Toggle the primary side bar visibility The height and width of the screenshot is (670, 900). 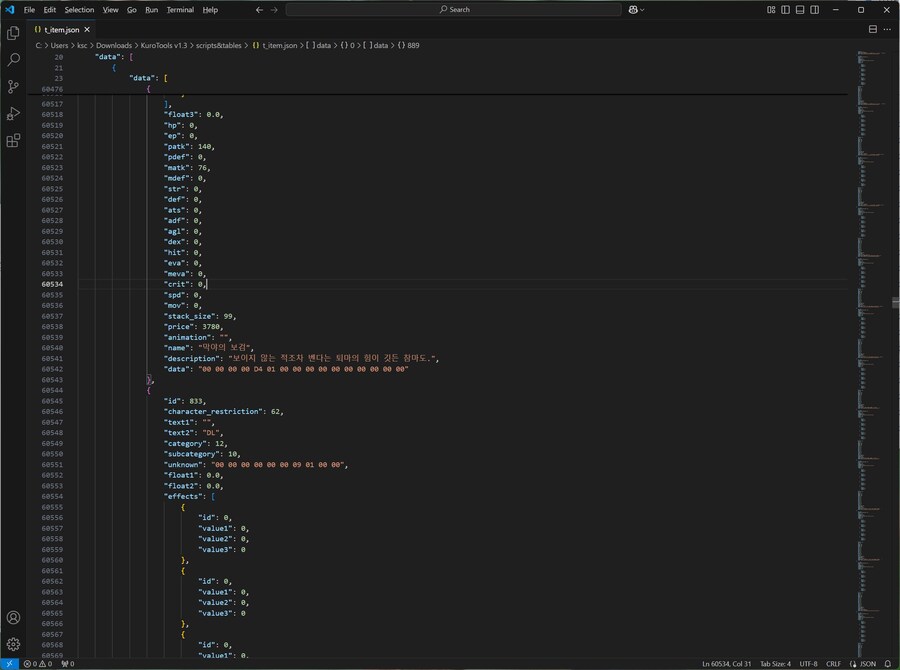pos(786,9)
